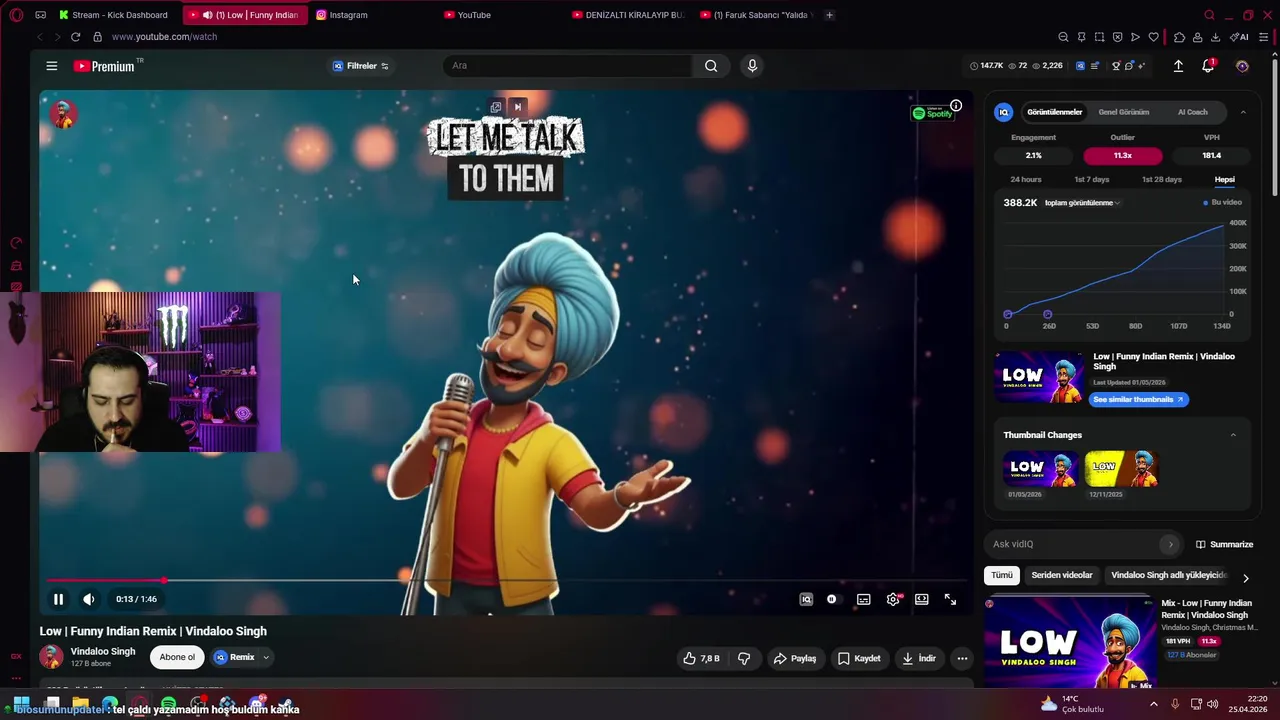Switch to Kick Dashboard browser tab

[x=113, y=15]
